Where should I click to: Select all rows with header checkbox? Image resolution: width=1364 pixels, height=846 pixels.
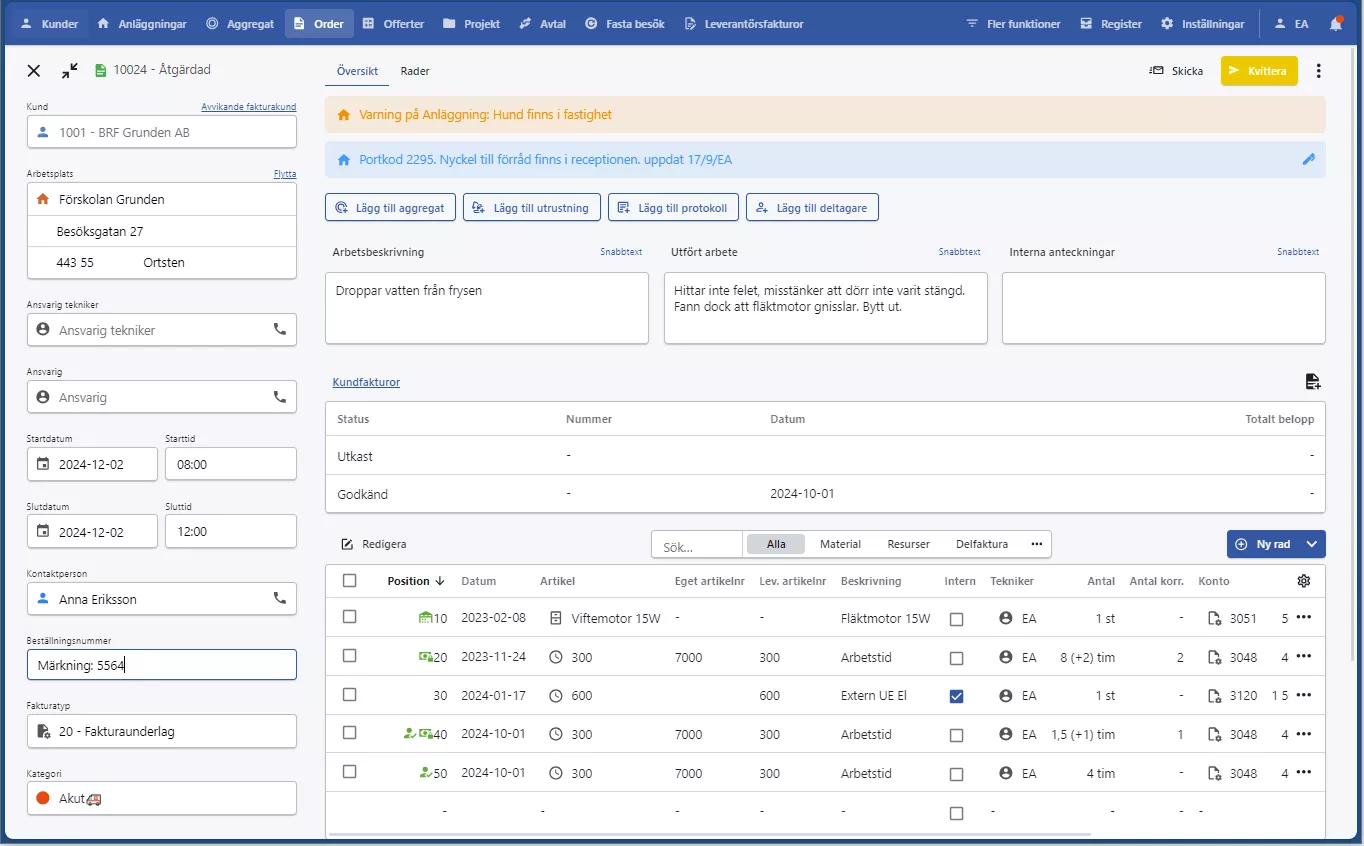349,581
